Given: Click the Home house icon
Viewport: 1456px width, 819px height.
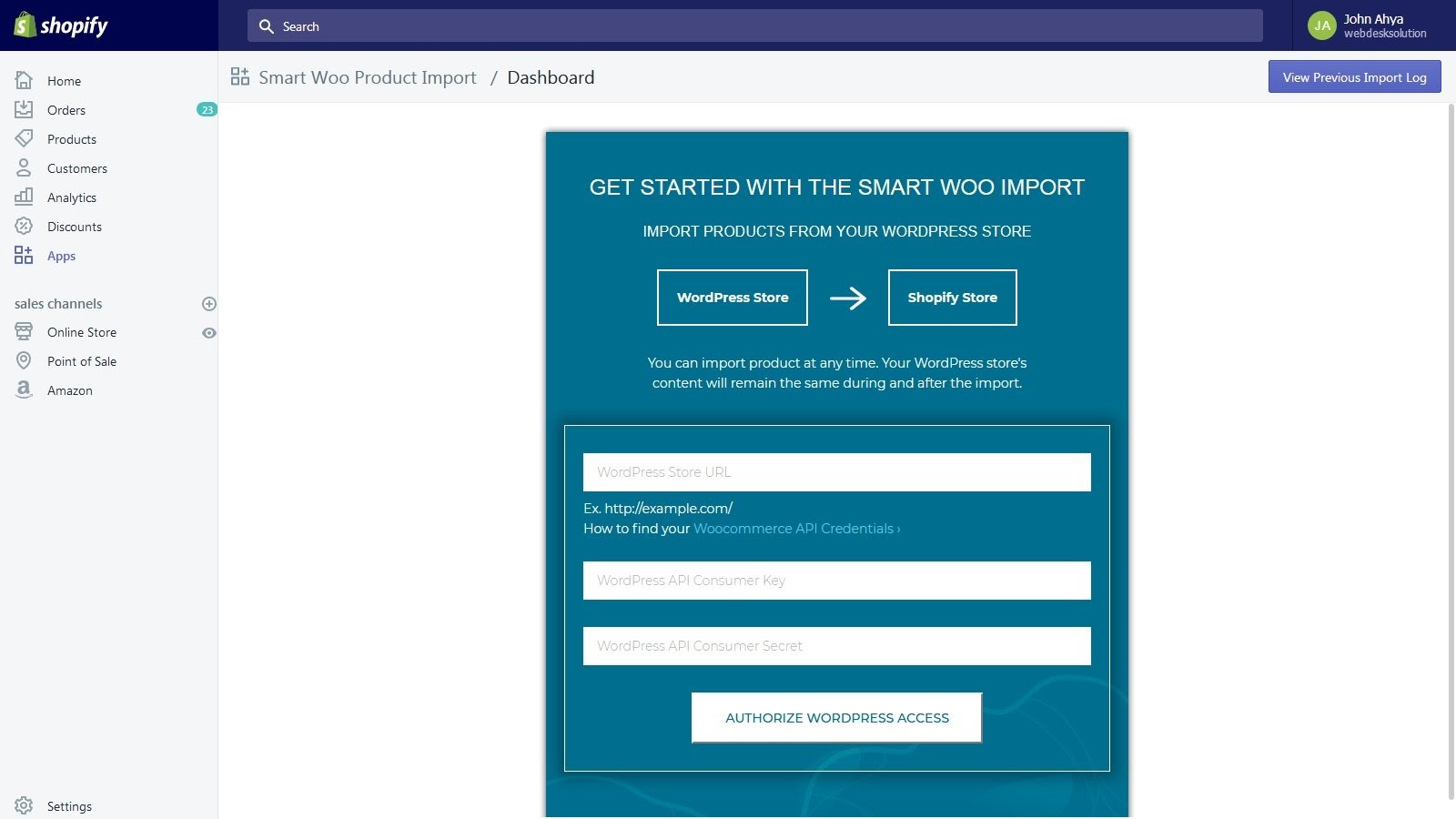Looking at the screenshot, I should pyautogui.click(x=24, y=80).
